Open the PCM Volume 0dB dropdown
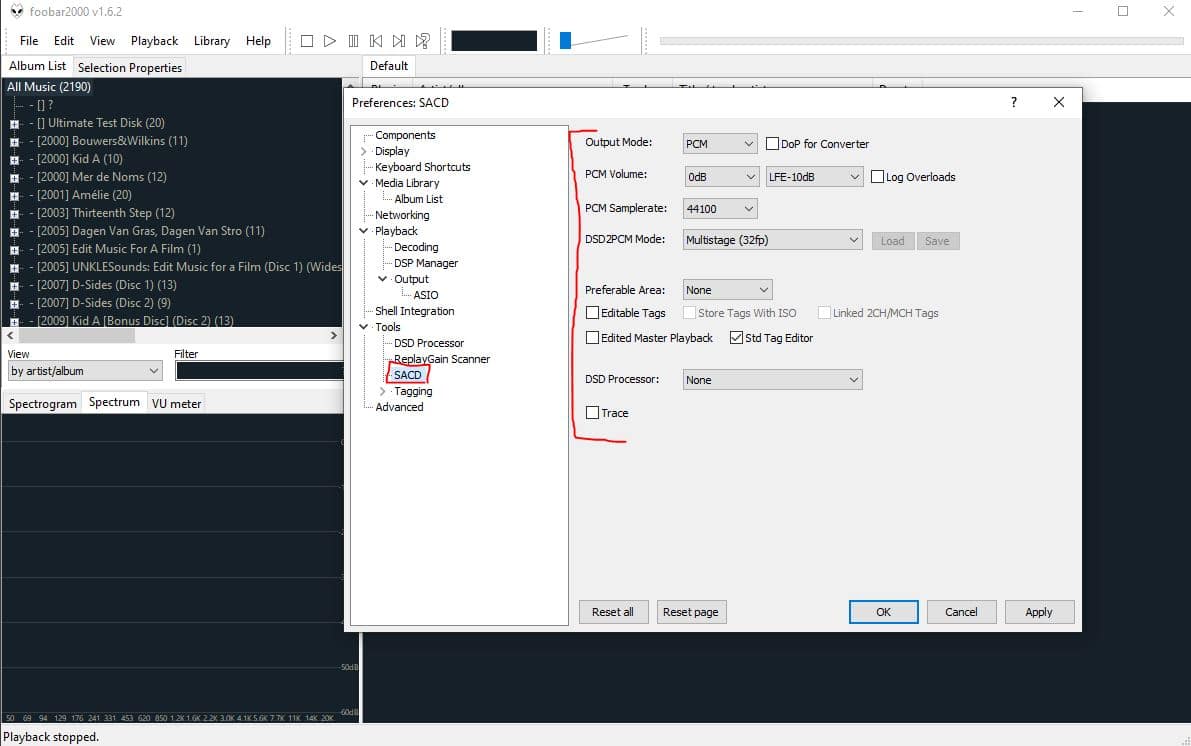The image size is (1191, 746). click(722, 177)
